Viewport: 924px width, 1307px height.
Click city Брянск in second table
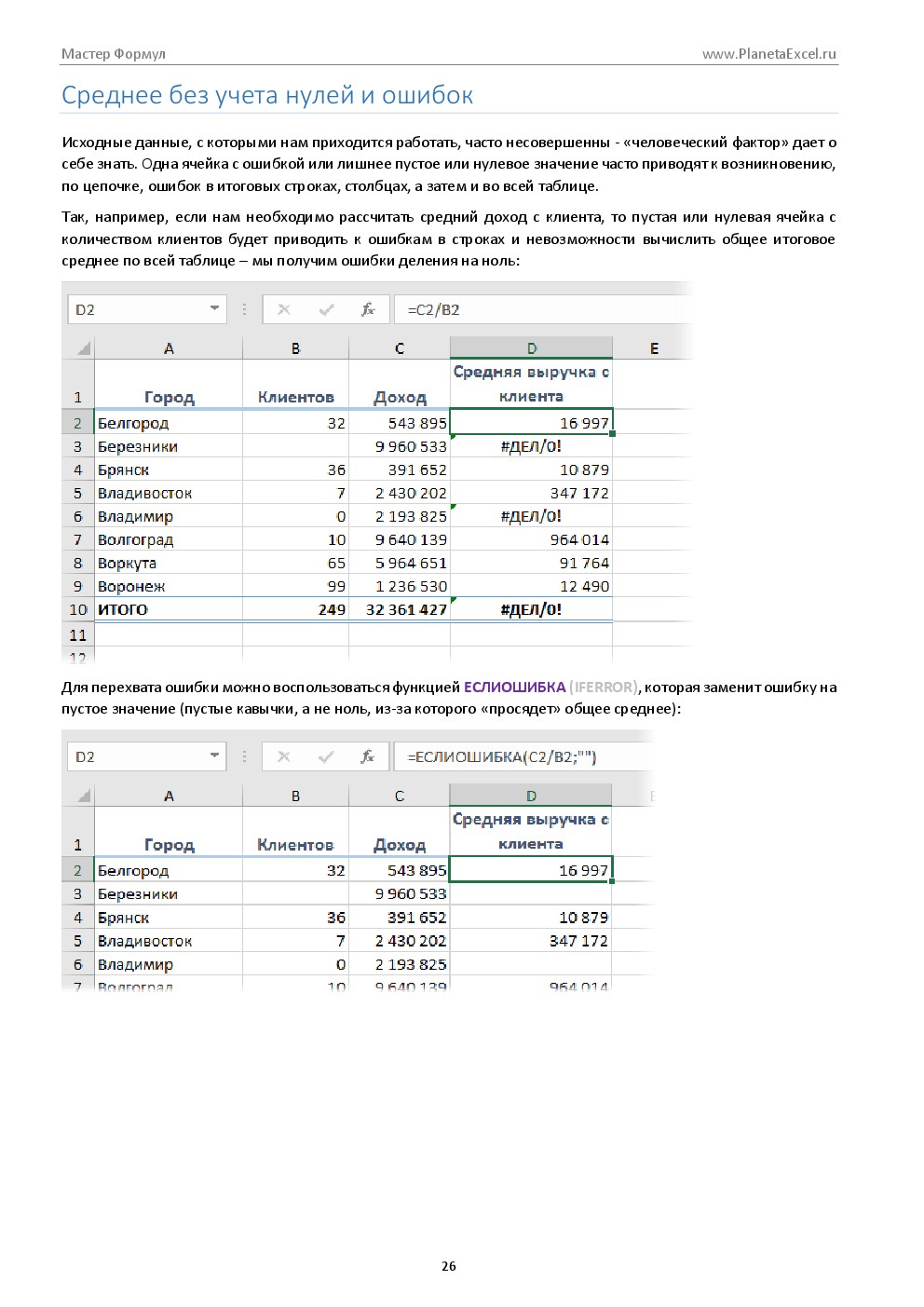click(x=169, y=918)
